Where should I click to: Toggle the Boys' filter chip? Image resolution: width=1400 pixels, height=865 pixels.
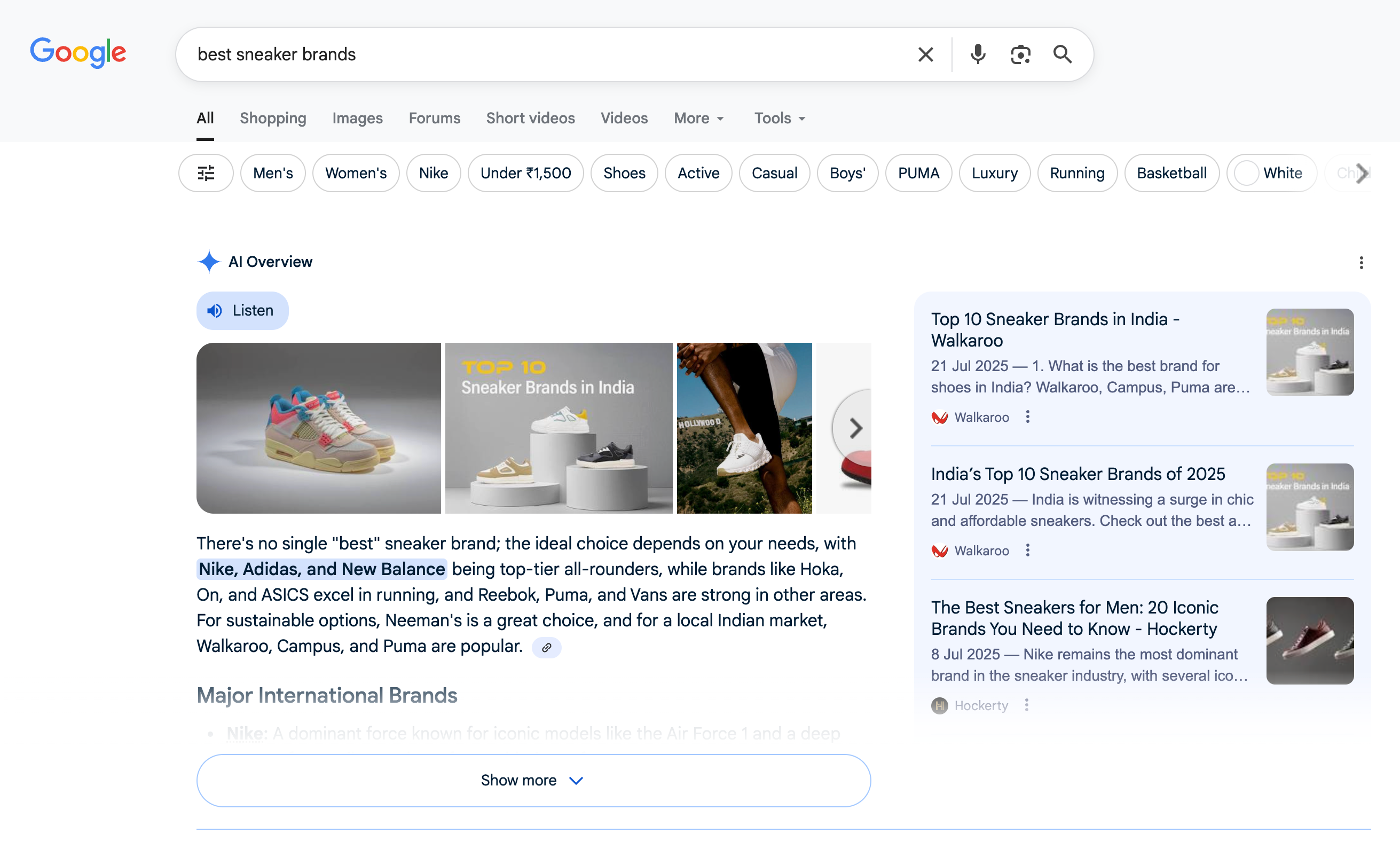847,173
